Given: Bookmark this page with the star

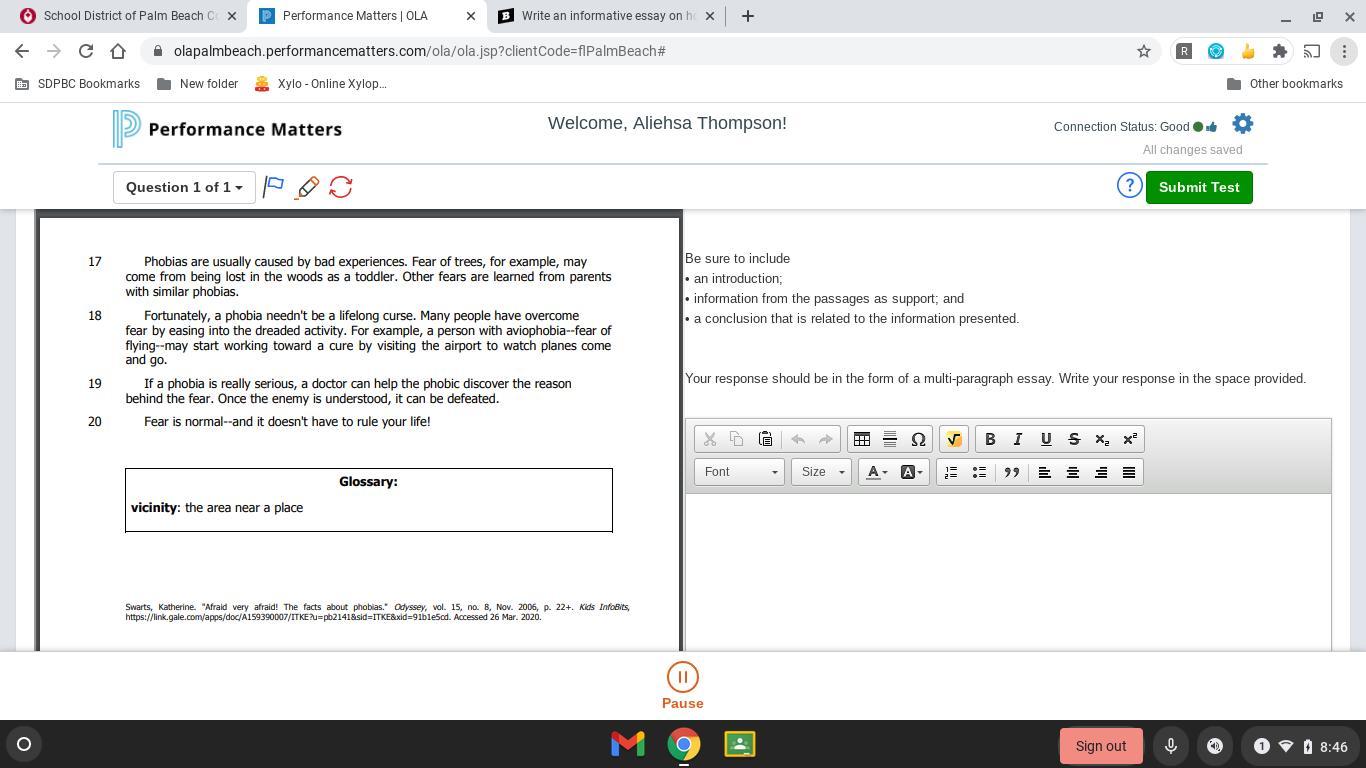Looking at the screenshot, I should tap(1144, 51).
